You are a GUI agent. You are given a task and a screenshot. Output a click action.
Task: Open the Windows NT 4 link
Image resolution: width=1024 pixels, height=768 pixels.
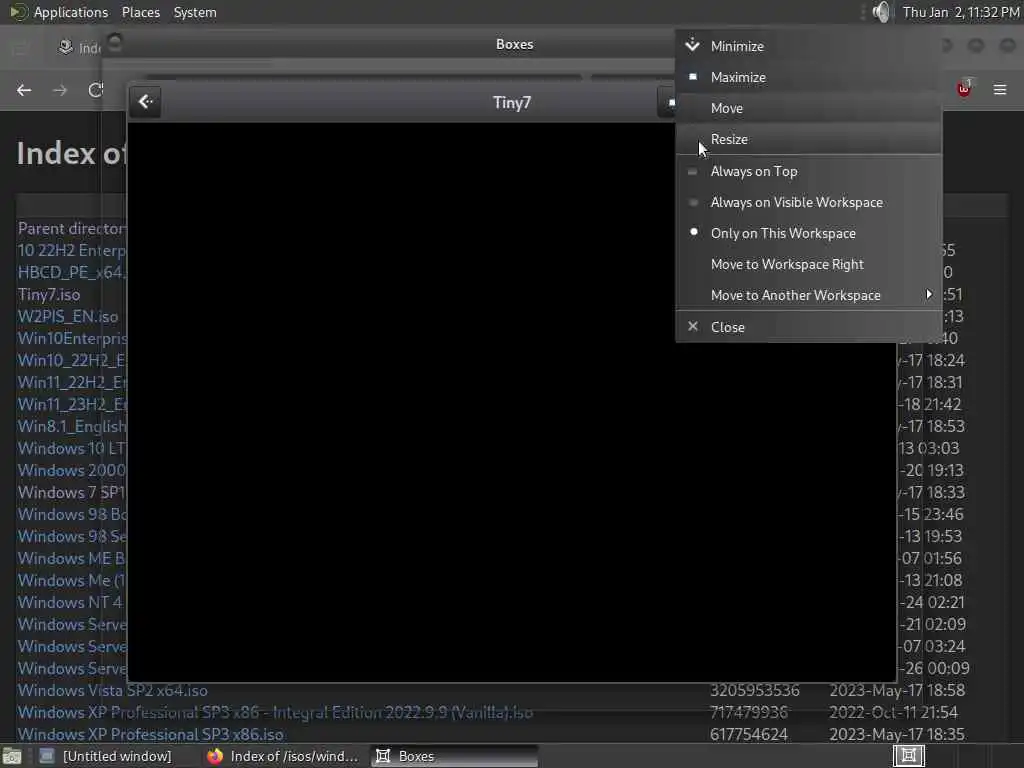71,601
